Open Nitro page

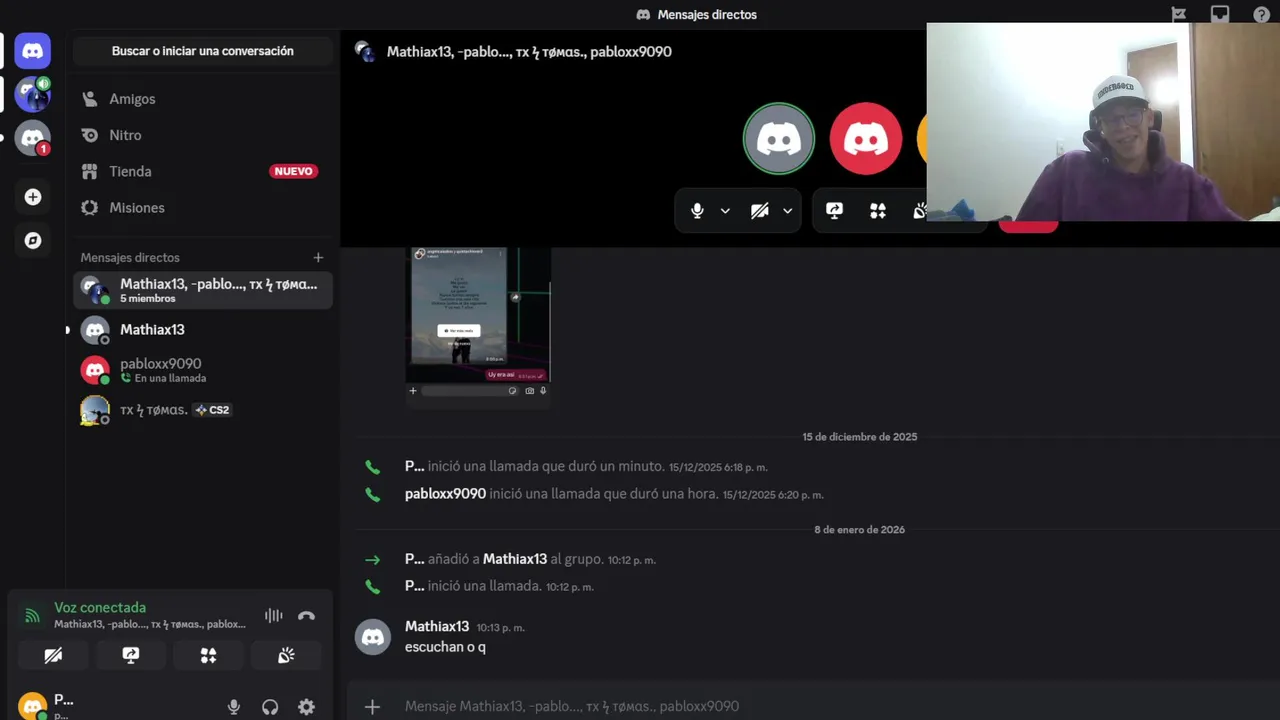point(203,135)
